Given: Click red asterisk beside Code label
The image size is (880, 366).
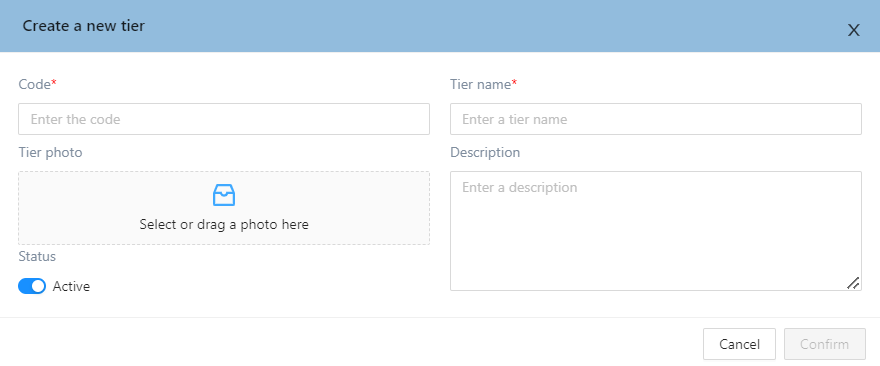Looking at the screenshot, I should click(54, 84).
